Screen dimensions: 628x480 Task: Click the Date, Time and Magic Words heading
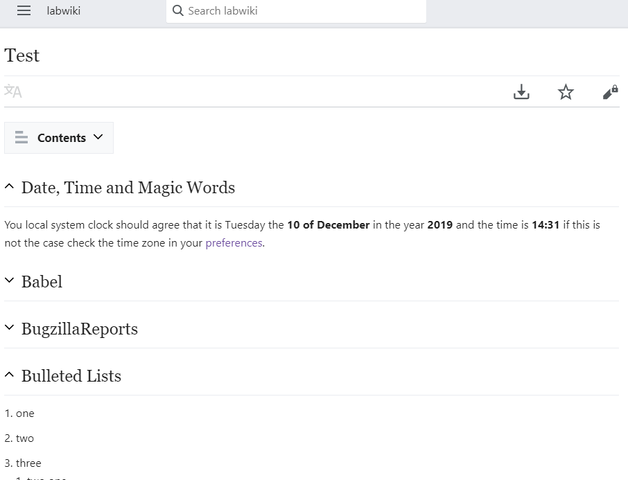pos(128,187)
